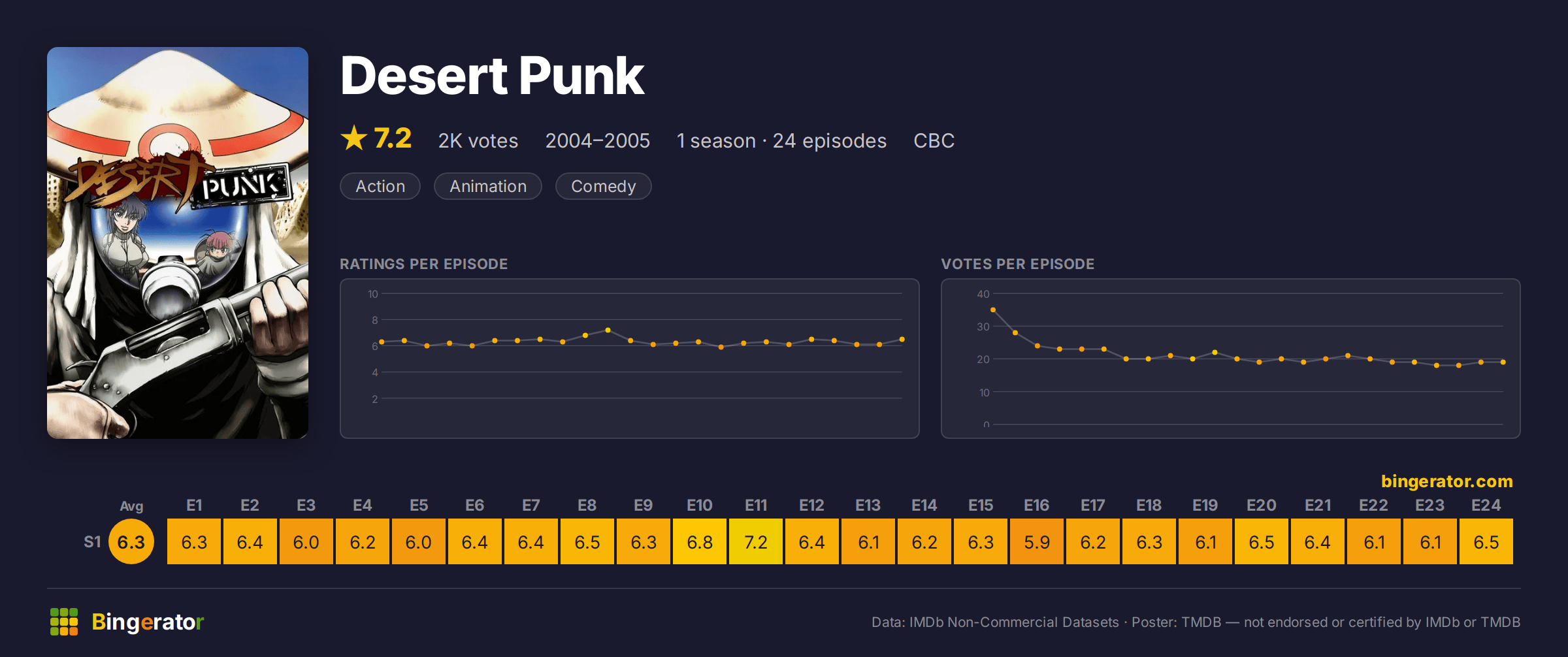
Task: Select the E10 cell rated 6.8
Action: 700,541
